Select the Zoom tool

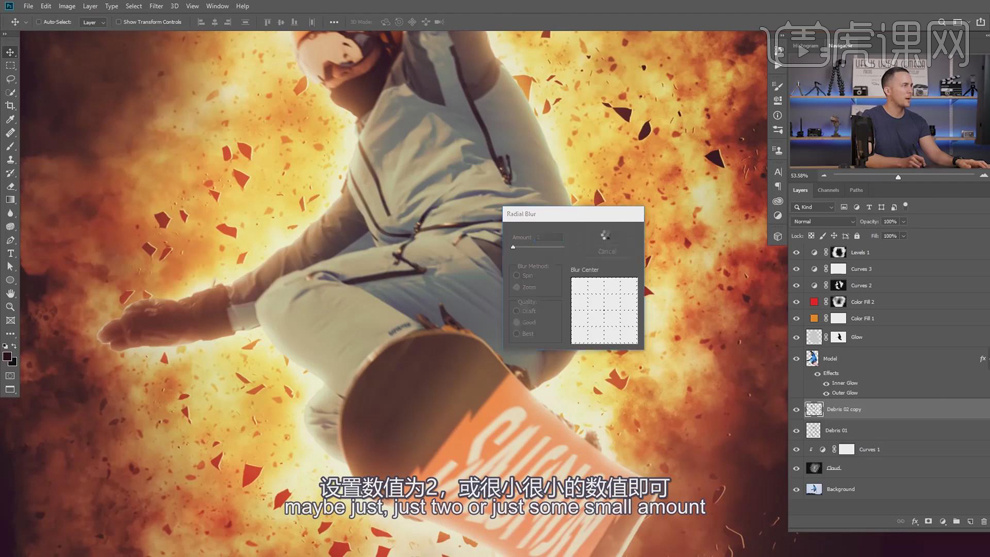10,307
